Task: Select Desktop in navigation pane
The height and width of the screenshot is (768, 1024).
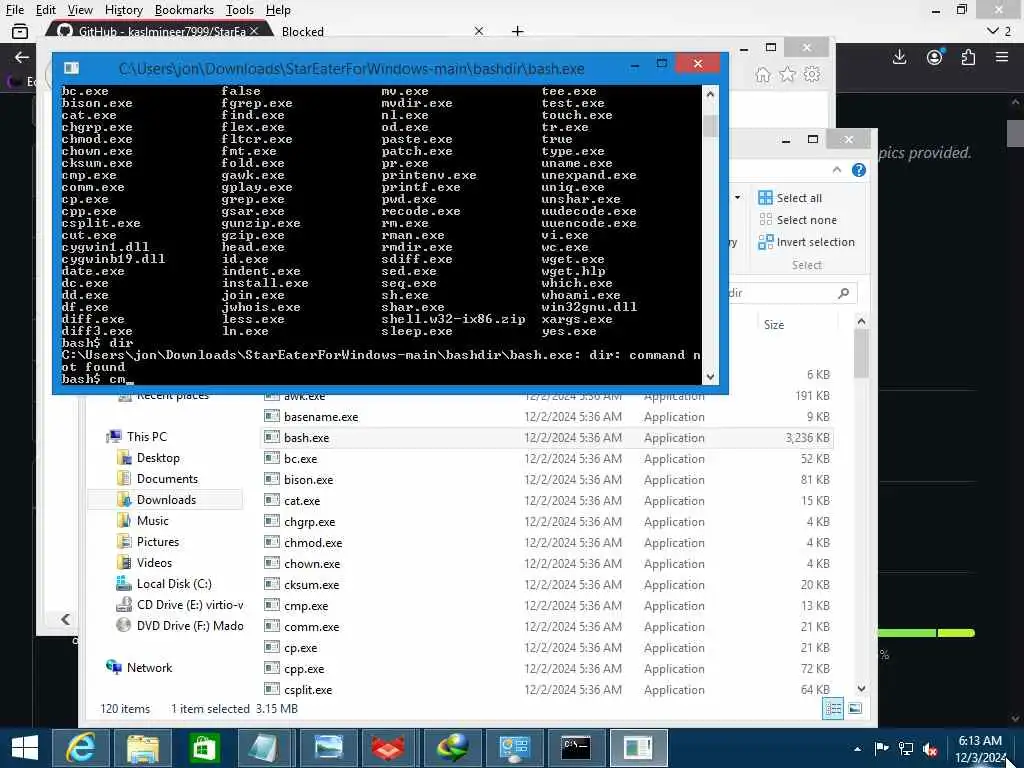Action: pyautogui.click(x=158, y=458)
